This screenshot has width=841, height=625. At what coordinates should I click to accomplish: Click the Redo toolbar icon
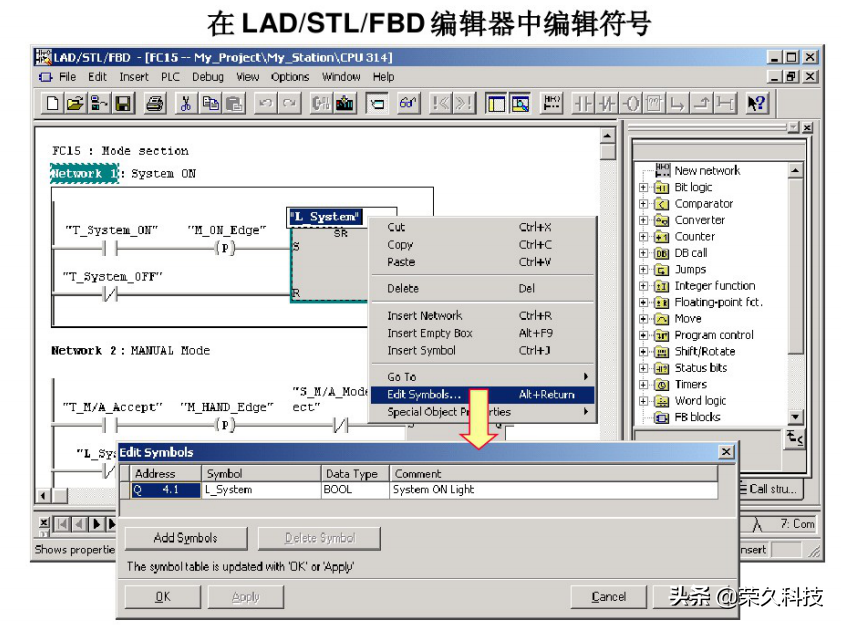289,103
